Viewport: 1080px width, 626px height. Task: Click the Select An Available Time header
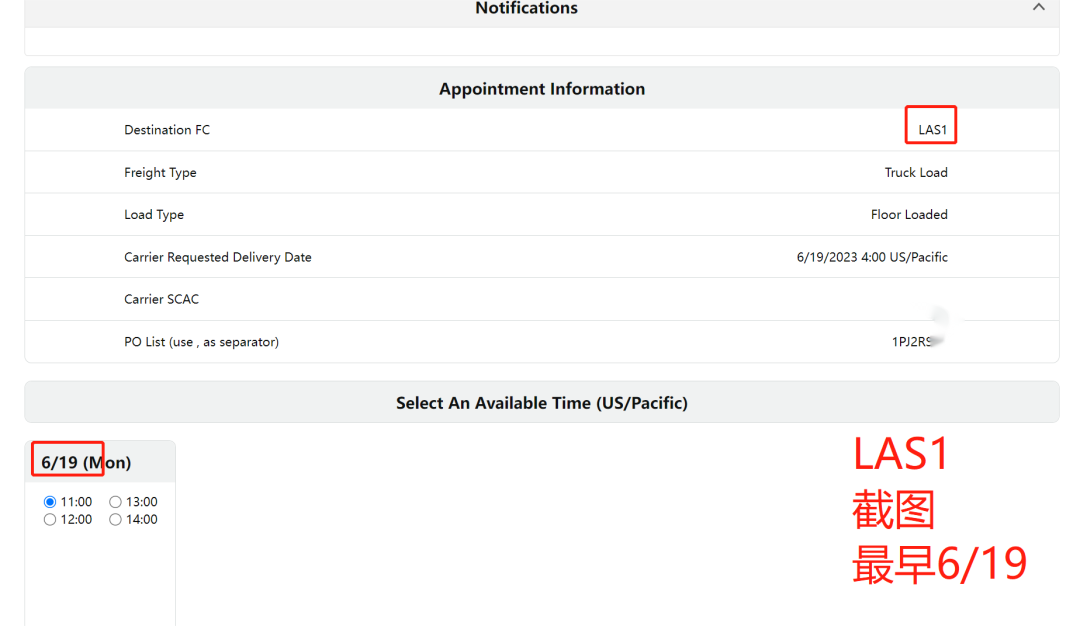541,403
